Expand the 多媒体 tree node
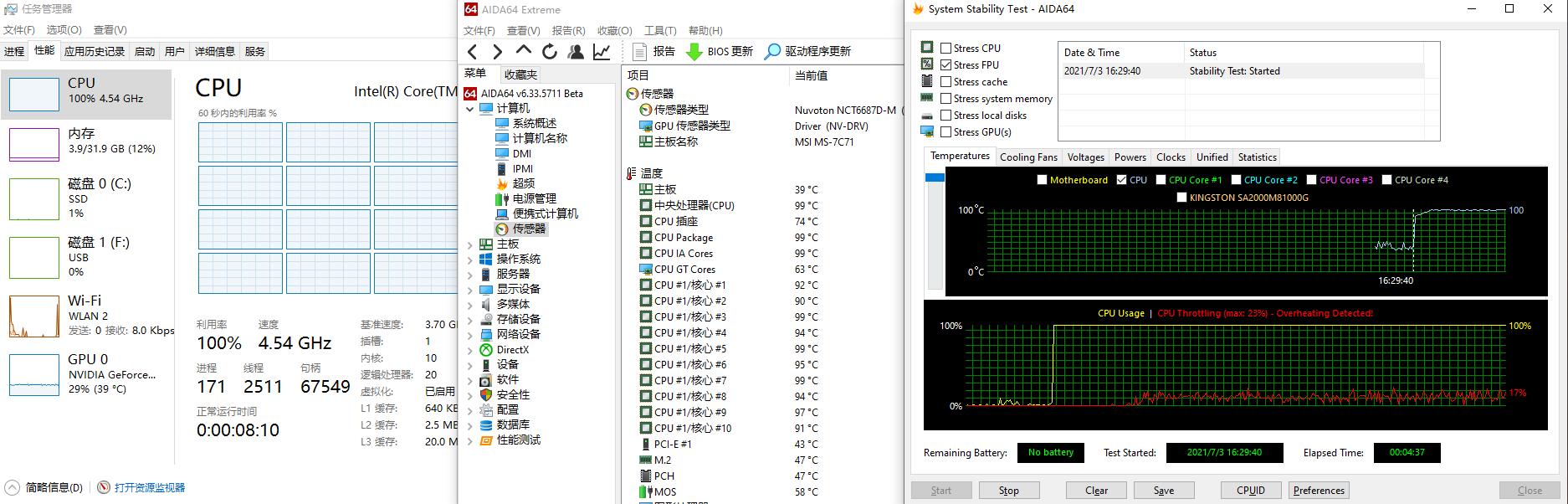The width and height of the screenshot is (1568, 504). [x=469, y=305]
